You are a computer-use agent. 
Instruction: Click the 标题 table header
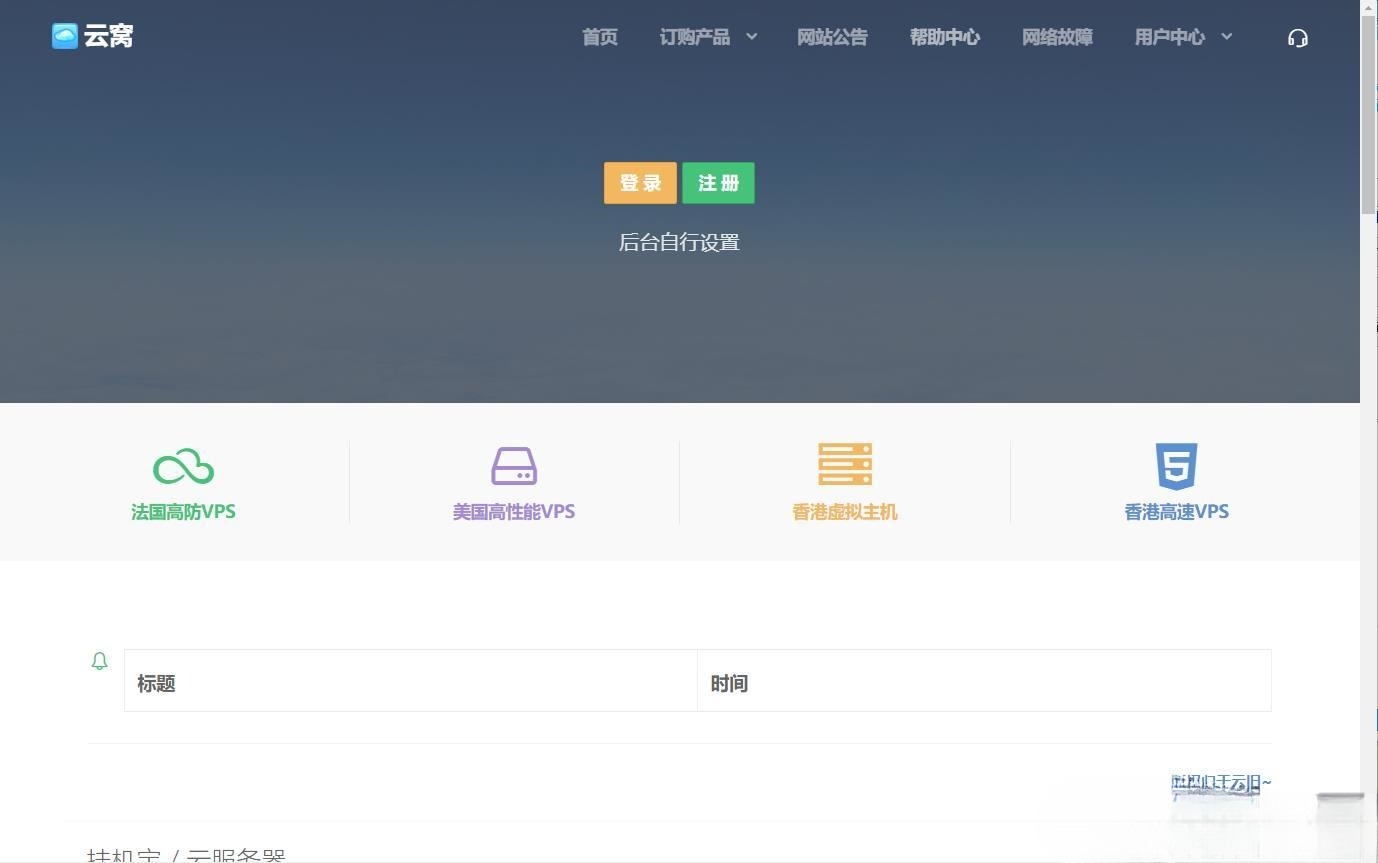(156, 683)
